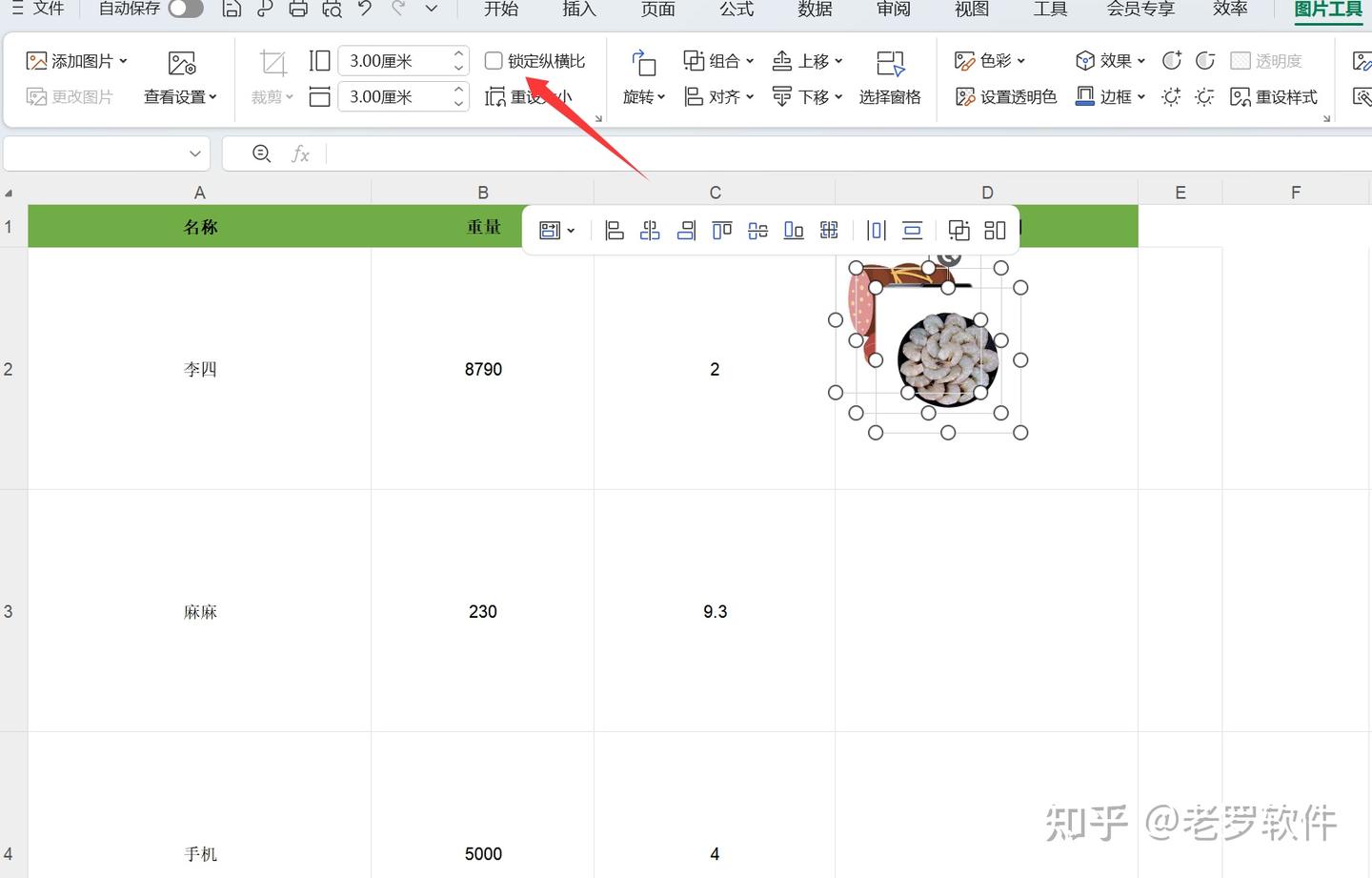This screenshot has width=1372, height=878.
Task: Switch to the 页面 tab
Action: tap(657, 9)
